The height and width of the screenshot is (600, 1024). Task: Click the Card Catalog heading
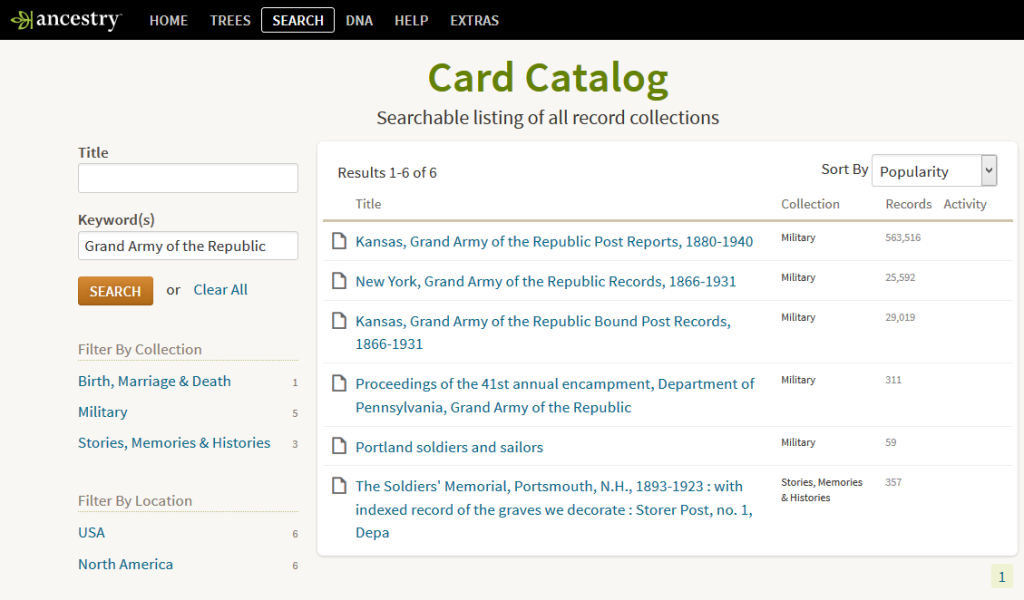548,78
